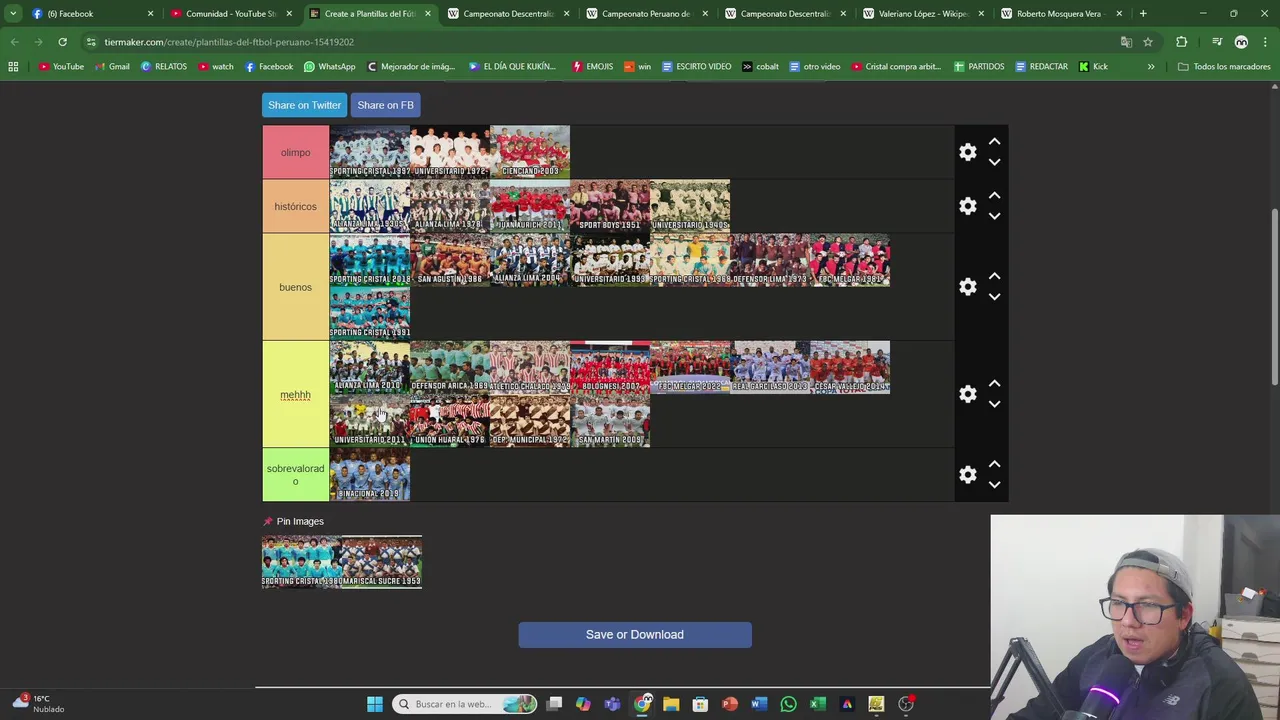Screen dimensions: 1280x720
Task: Select Mariscal Sucre 1953 unranked image
Action: [x=382, y=562]
